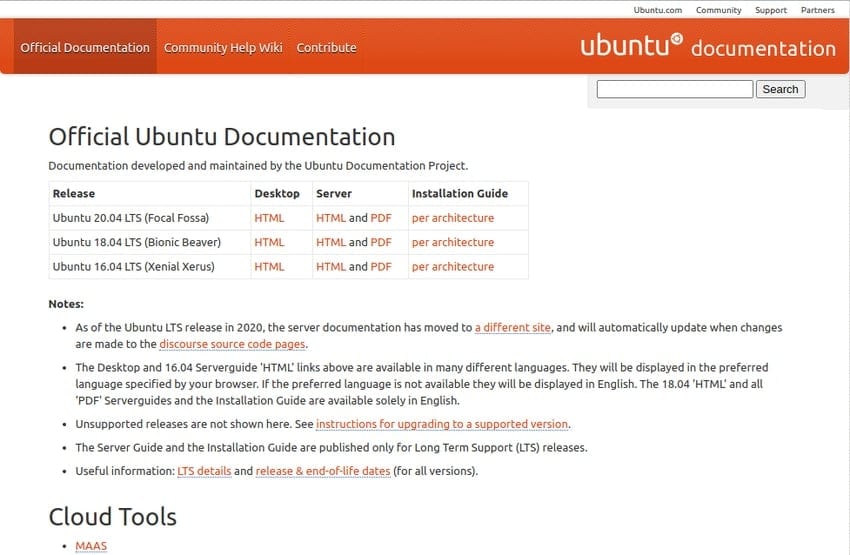Click the 'Desktop' column header
This screenshot has width=850, height=555.
pyautogui.click(x=277, y=193)
